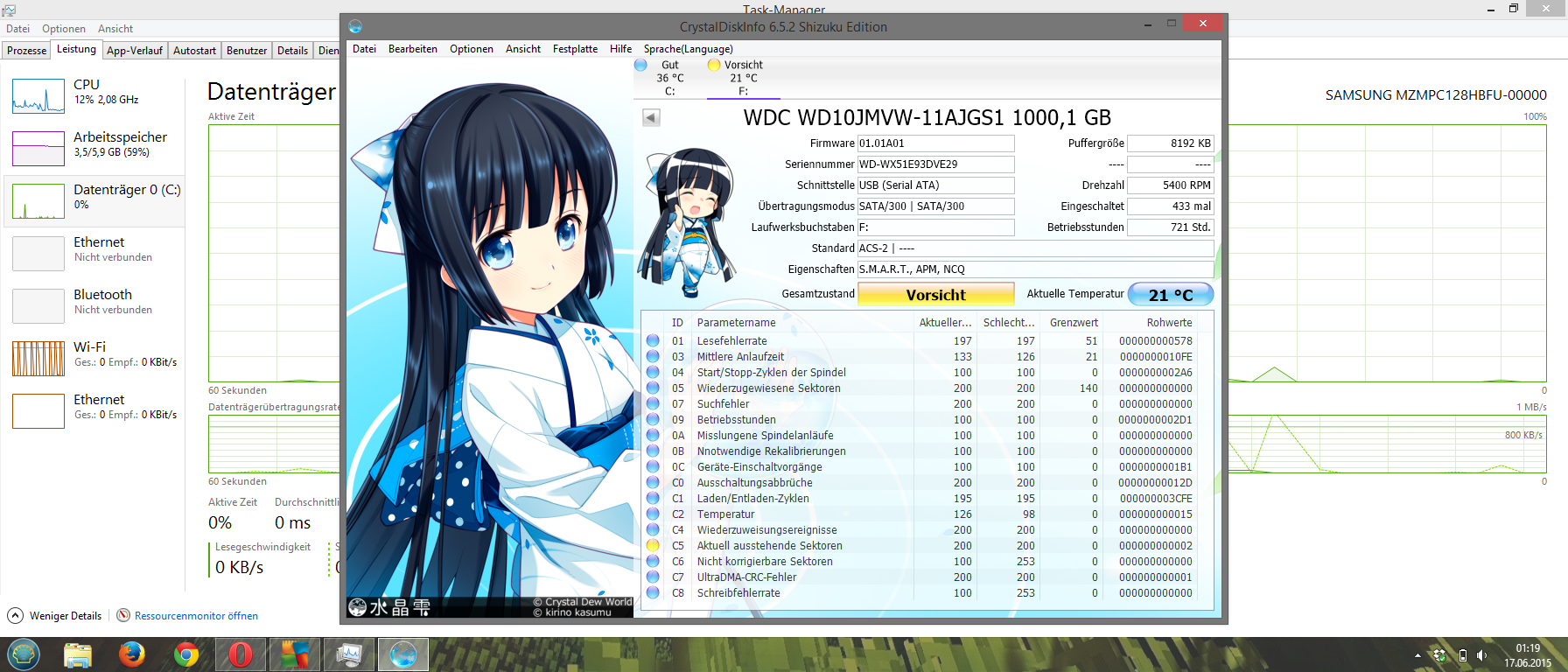Click the Vorsicht health status button
1568x672 pixels.
click(936, 294)
